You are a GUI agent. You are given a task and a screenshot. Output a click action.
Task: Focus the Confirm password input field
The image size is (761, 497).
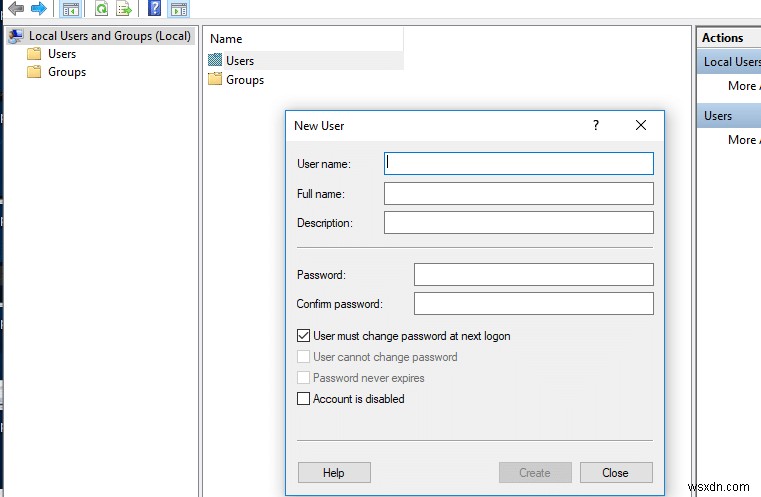pyautogui.click(x=534, y=303)
